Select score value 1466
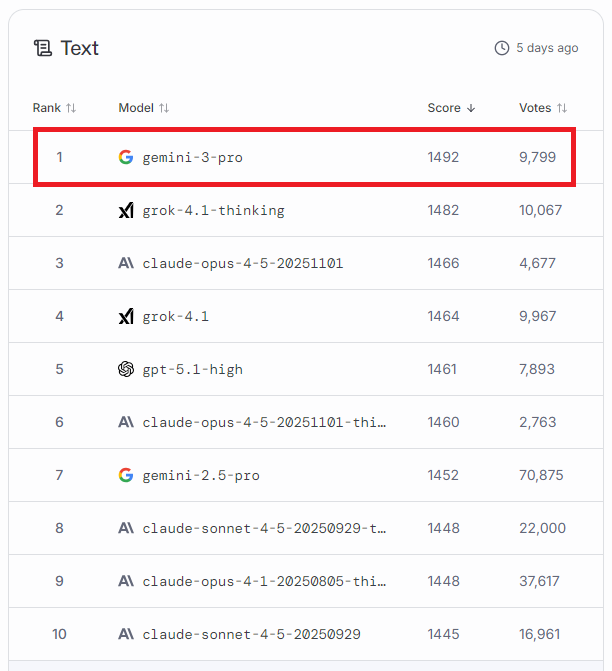 pyautogui.click(x=443, y=263)
